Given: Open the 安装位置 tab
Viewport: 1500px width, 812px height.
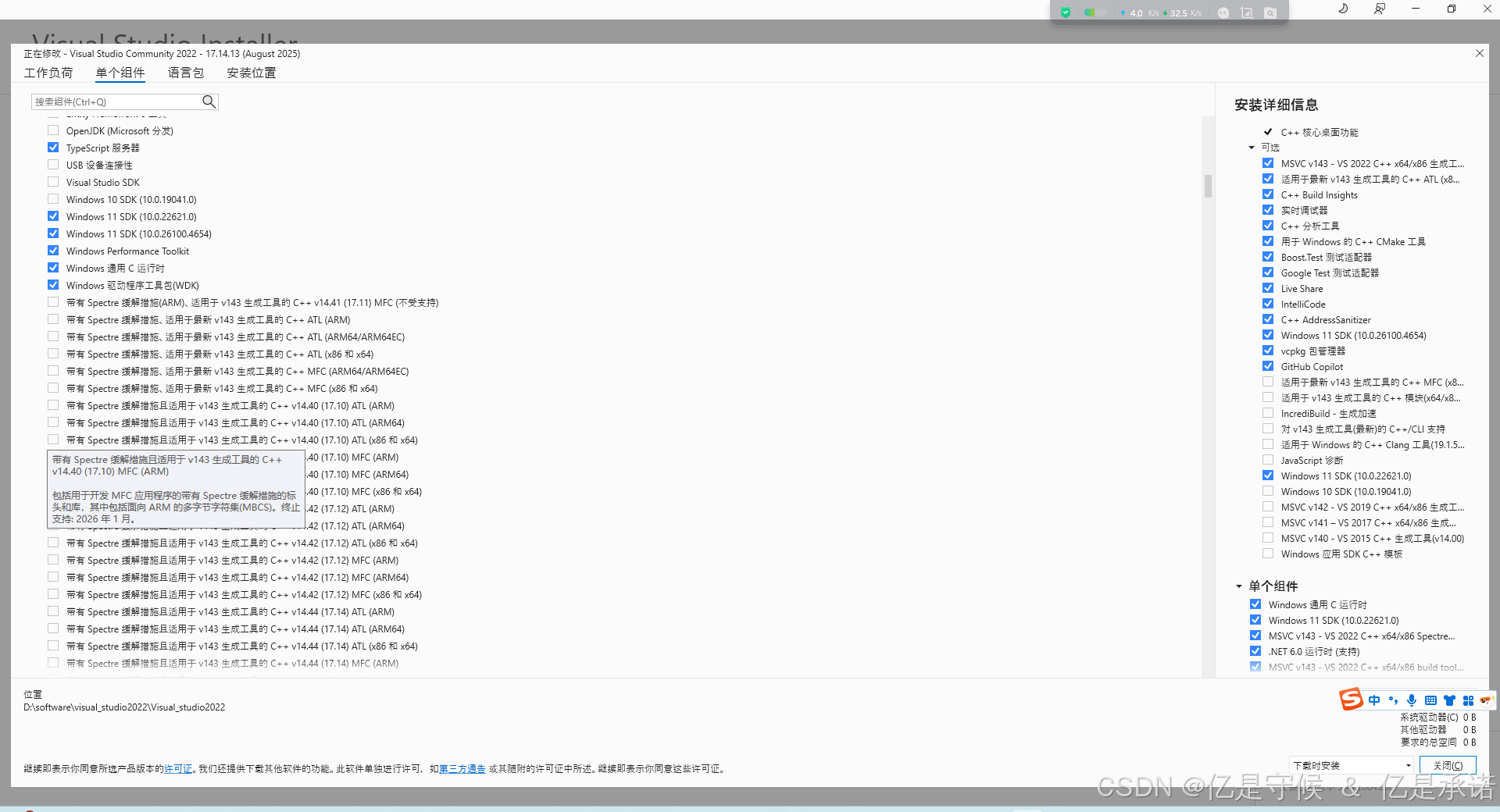Looking at the screenshot, I should (x=252, y=73).
